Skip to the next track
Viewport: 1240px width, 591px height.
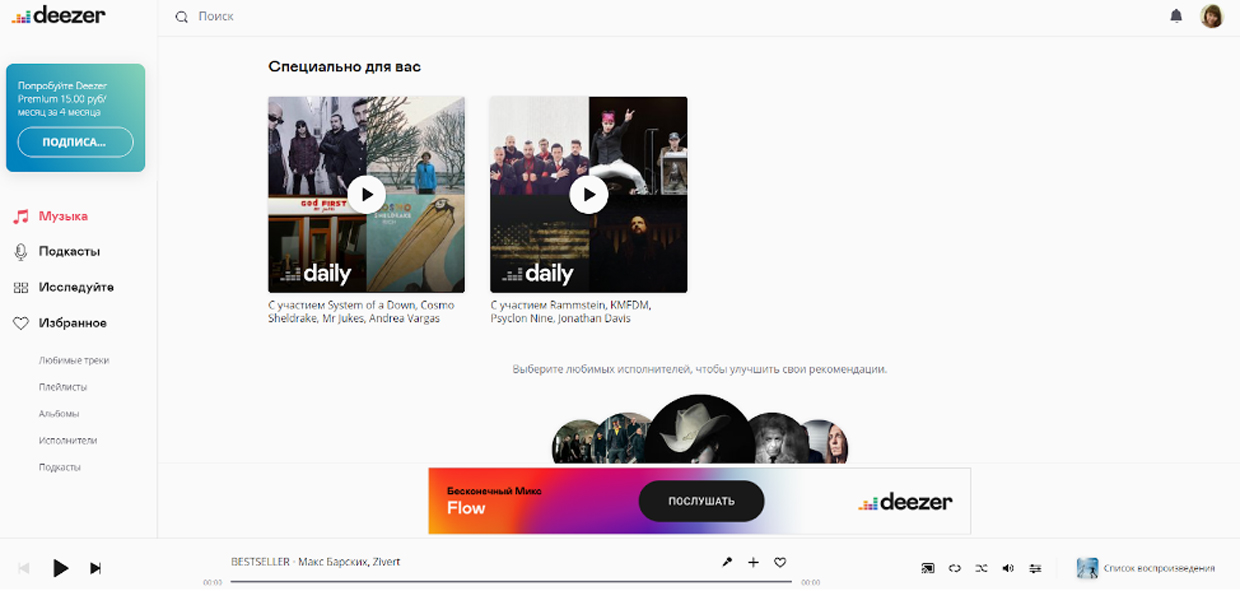[x=96, y=568]
